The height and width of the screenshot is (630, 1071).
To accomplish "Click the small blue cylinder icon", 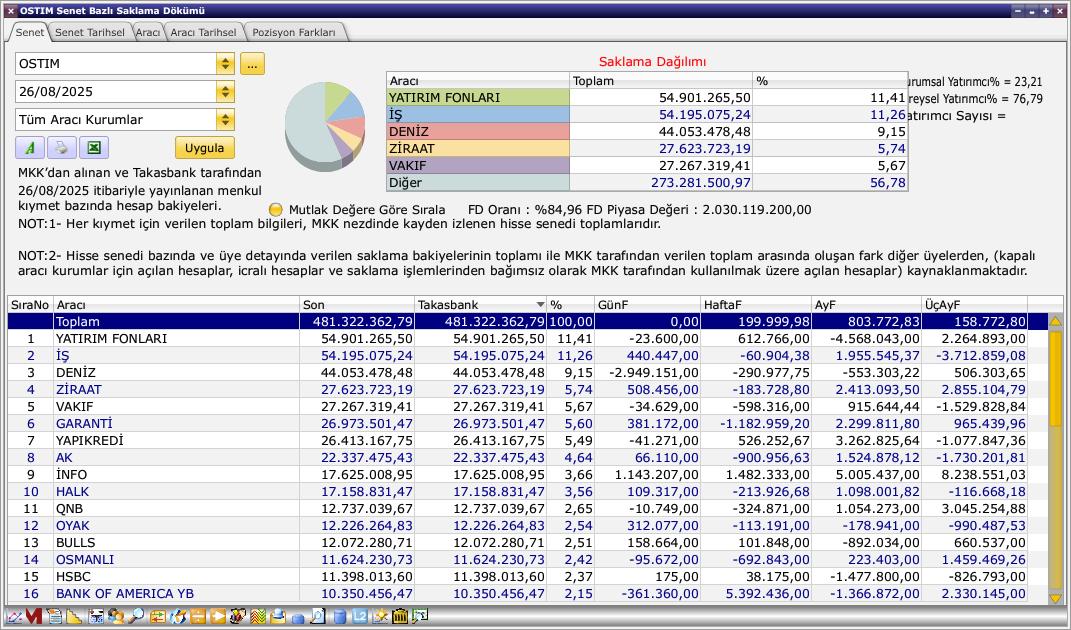I will (x=298, y=618).
